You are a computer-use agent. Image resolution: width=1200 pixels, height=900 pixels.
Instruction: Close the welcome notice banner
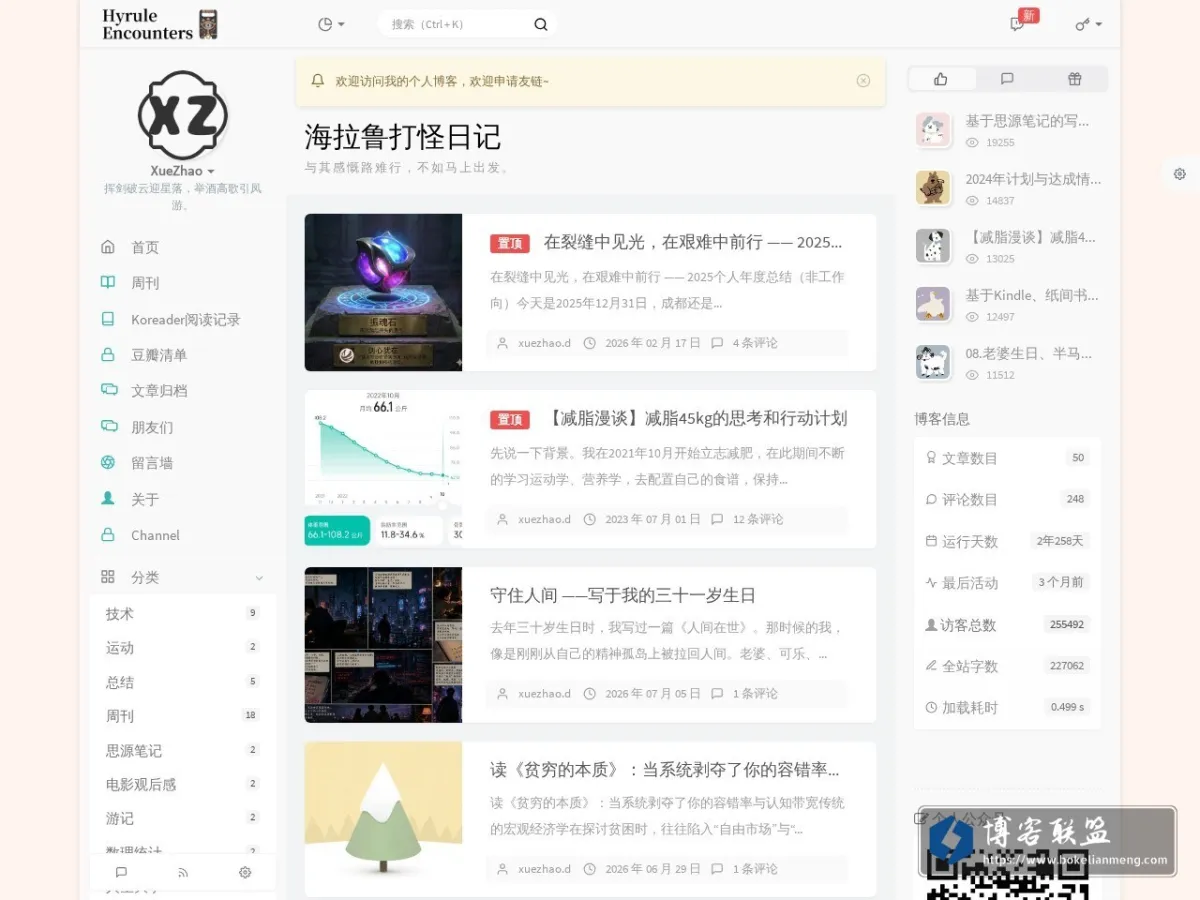click(x=863, y=81)
